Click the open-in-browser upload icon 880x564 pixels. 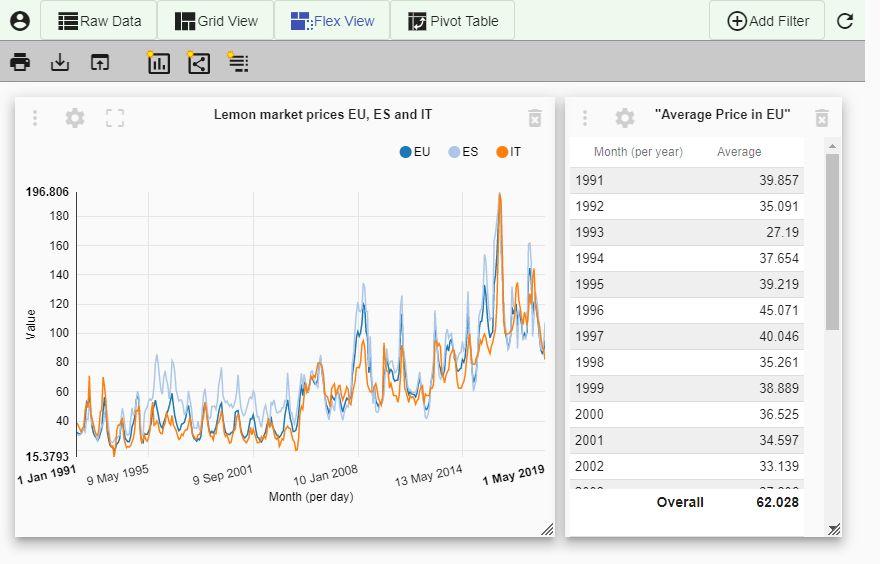(99, 63)
